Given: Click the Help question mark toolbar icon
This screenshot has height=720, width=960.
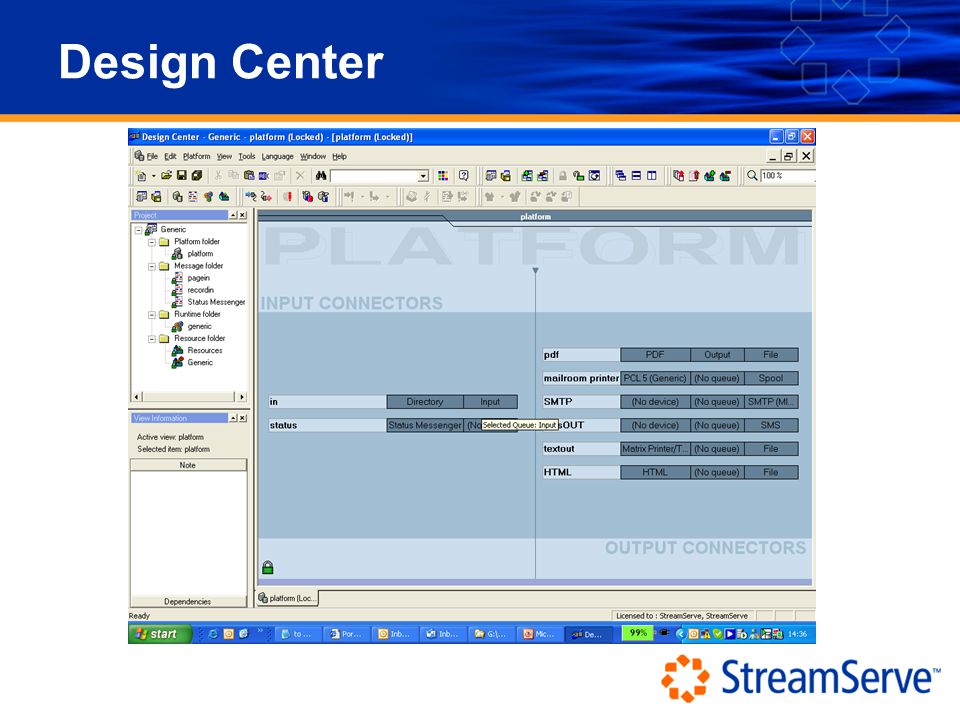Looking at the screenshot, I should click(463, 176).
